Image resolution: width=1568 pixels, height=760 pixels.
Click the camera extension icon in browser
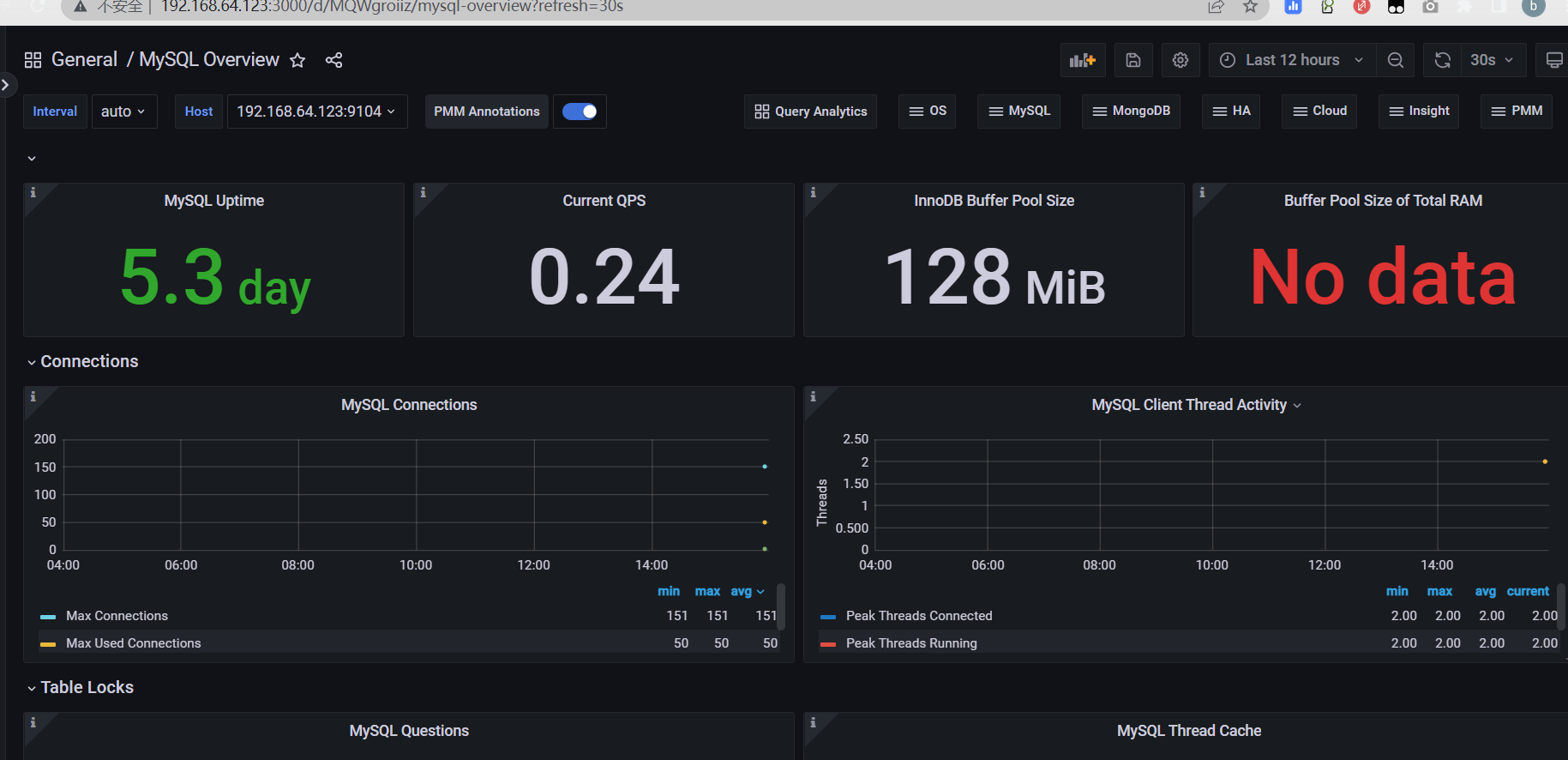tap(1430, 7)
